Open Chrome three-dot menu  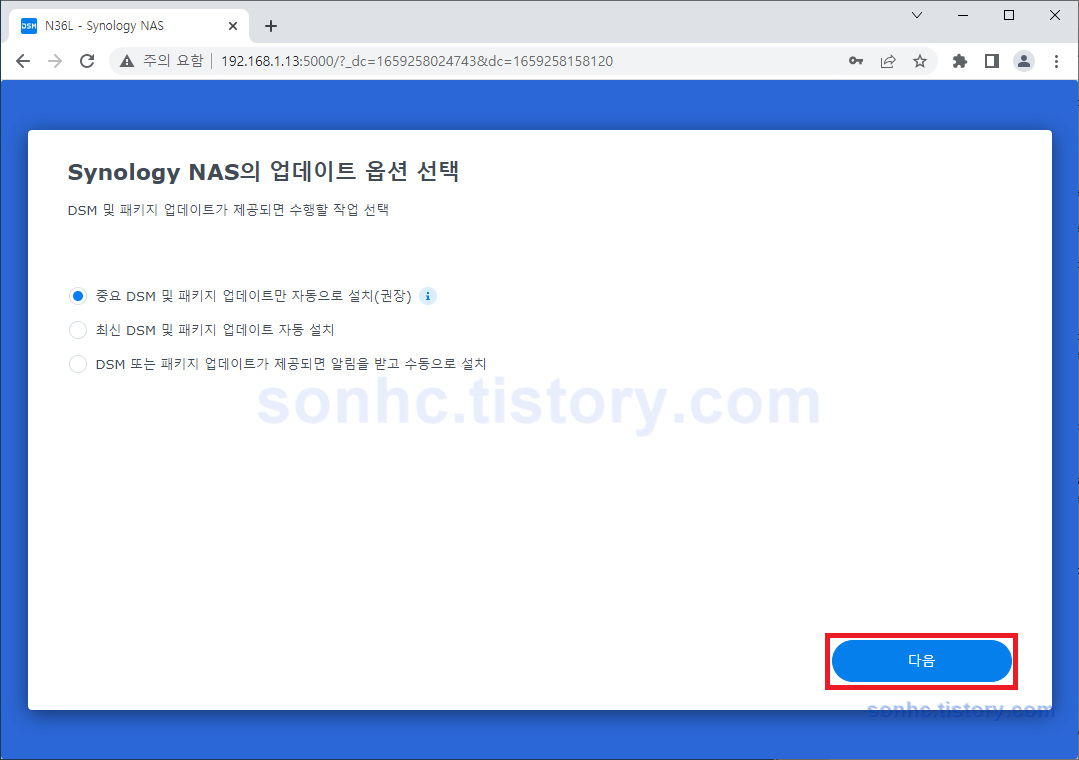coord(1056,61)
